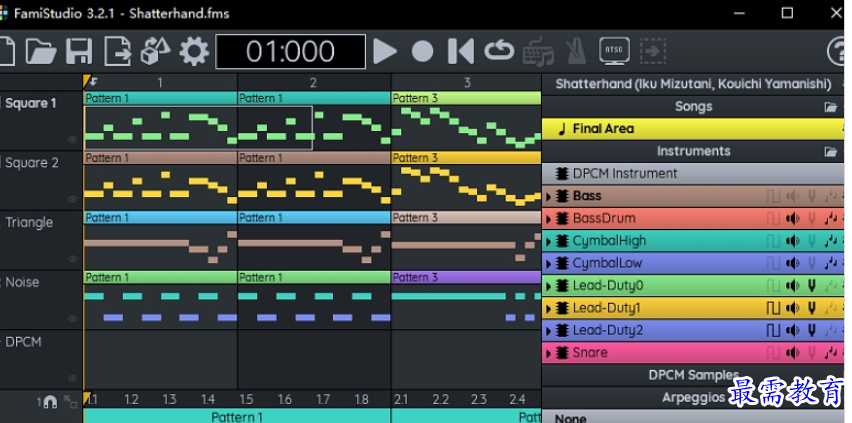Save the project with the floppy disk icon

pos(79,52)
